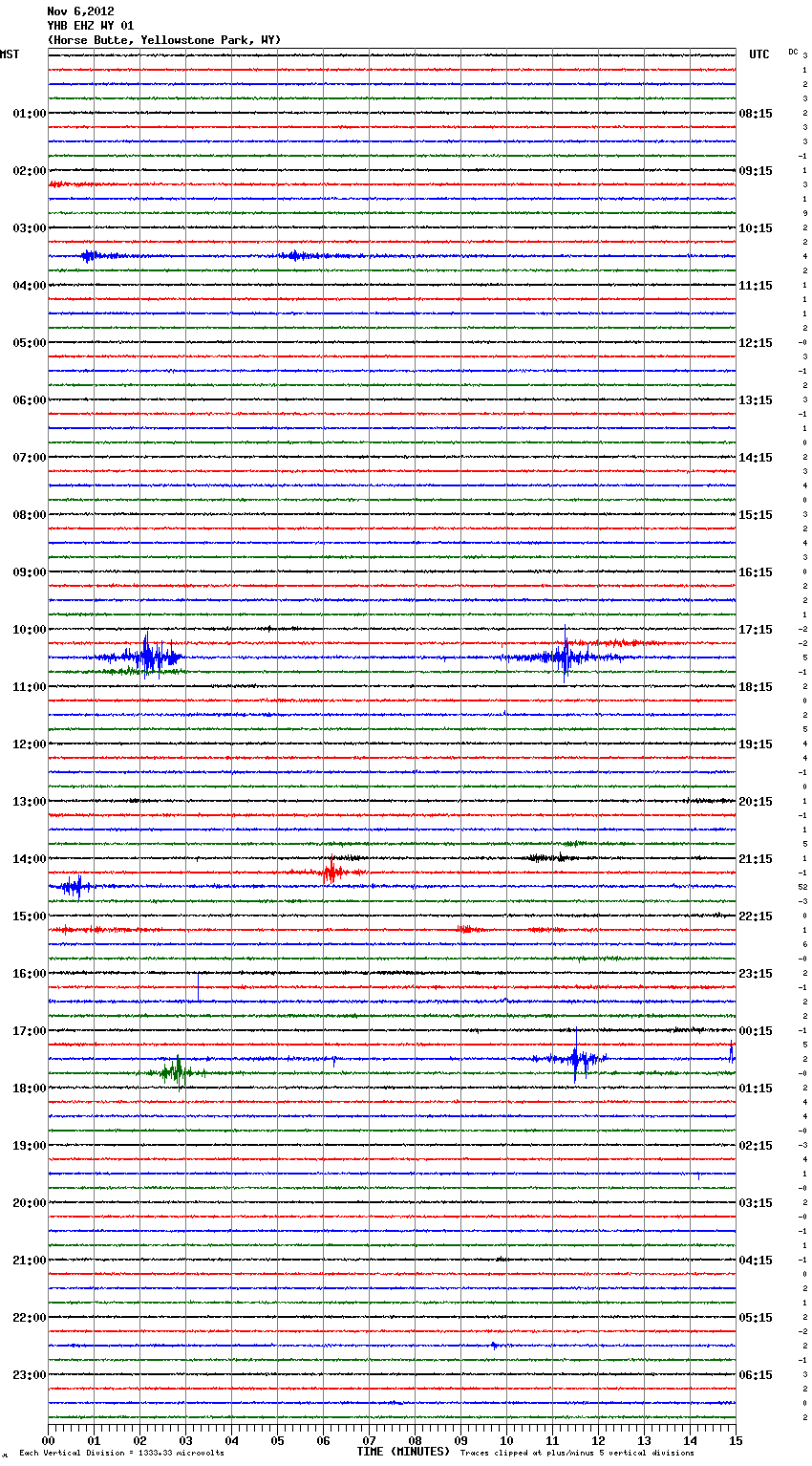
Task: Click the "UTC" time zone header
Action: (759, 54)
